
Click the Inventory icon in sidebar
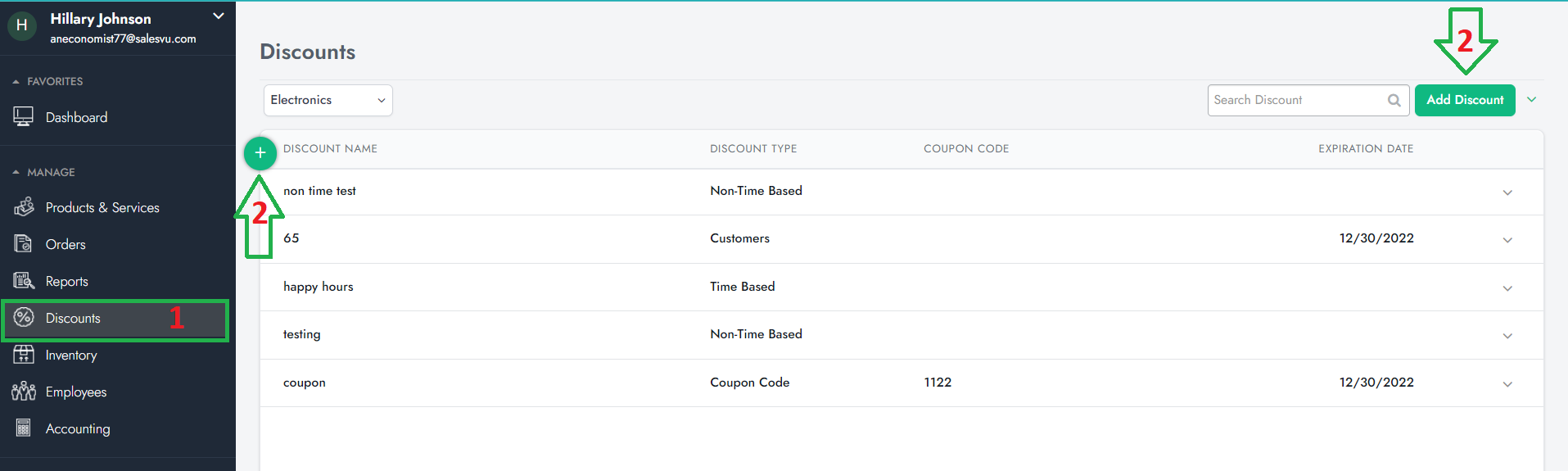tap(24, 355)
